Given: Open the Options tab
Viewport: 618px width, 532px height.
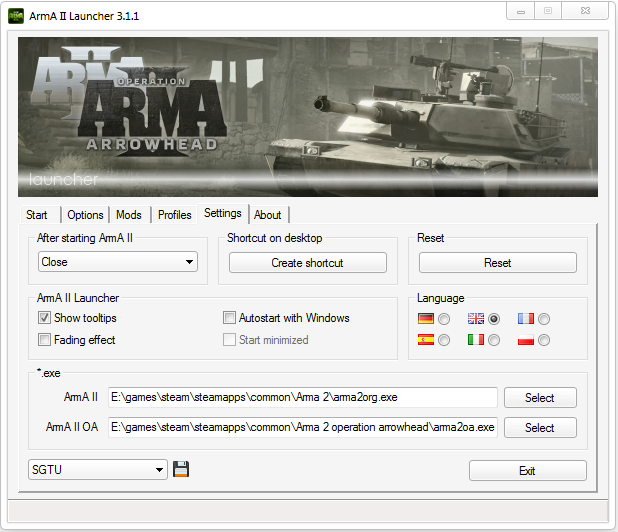Looking at the screenshot, I should [85, 215].
